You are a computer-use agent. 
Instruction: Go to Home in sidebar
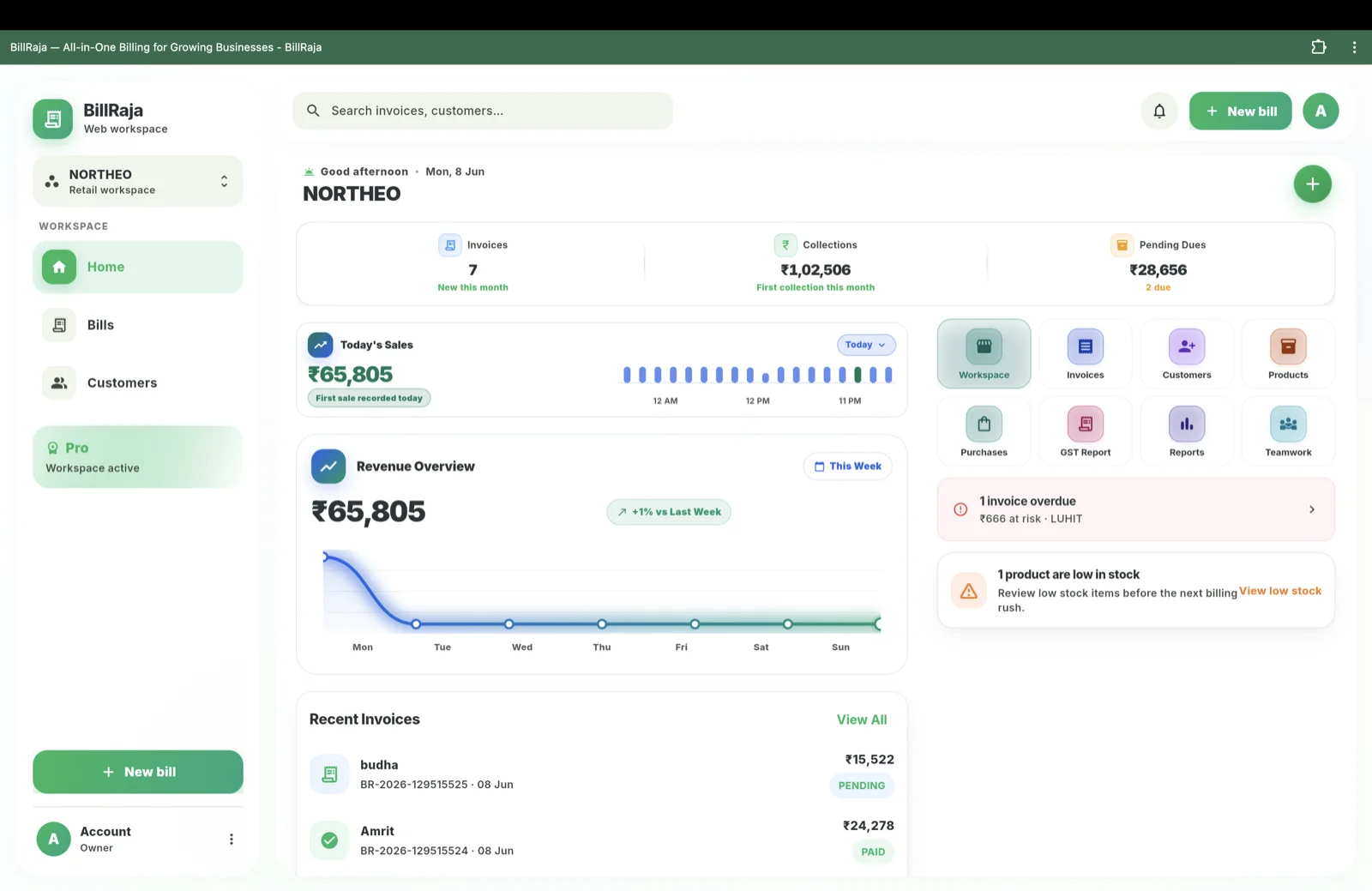tap(137, 267)
